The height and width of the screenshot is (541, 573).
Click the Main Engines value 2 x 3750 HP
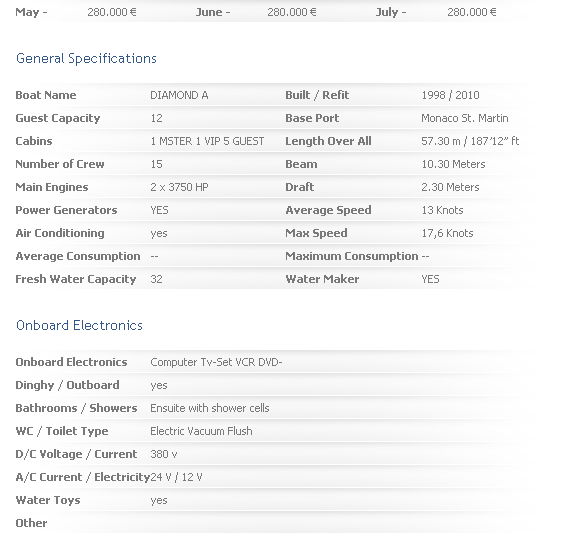[x=179, y=188]
